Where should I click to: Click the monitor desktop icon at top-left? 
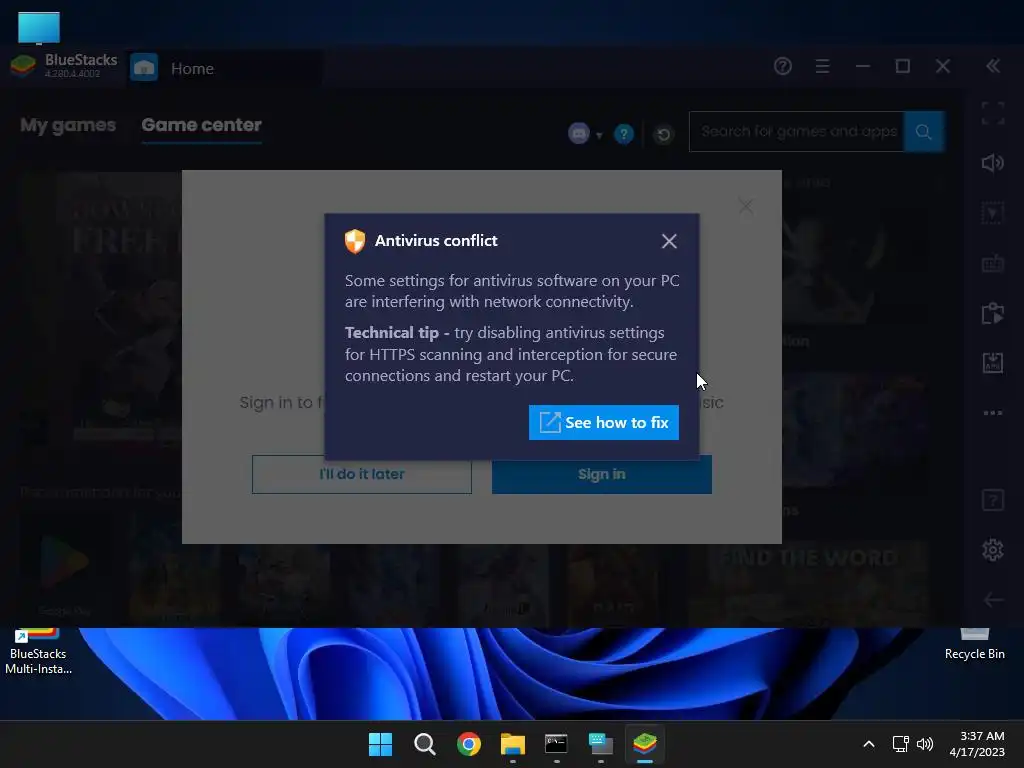click(39, 28)
